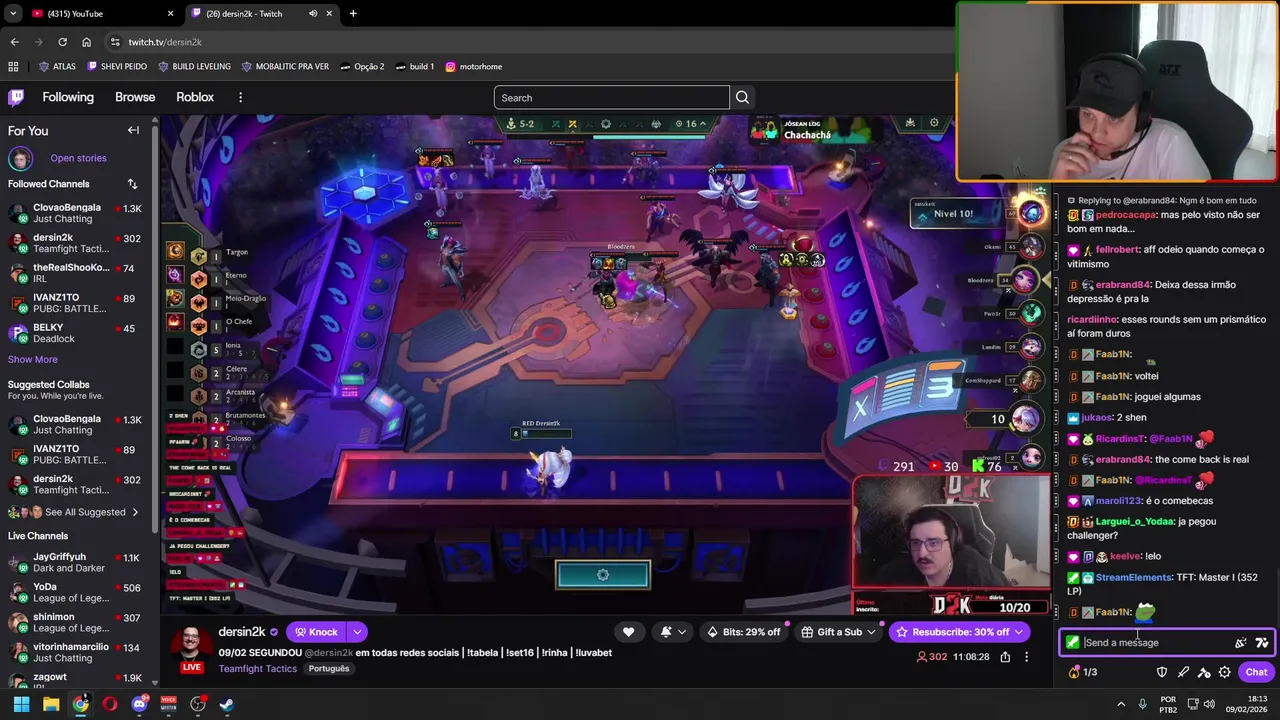Open Teamfight Tactics category link

tap(258, 668)
